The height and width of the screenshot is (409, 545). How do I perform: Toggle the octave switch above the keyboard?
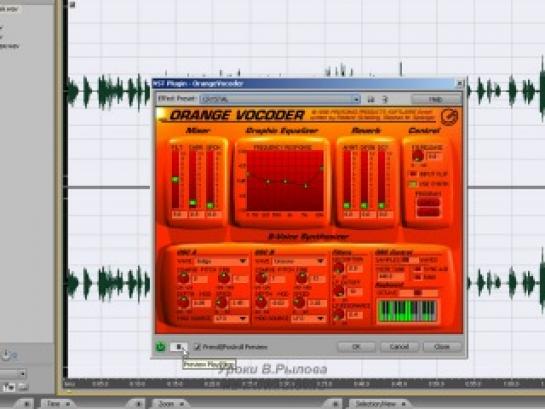pyautogui.click(x=418, y=293)
